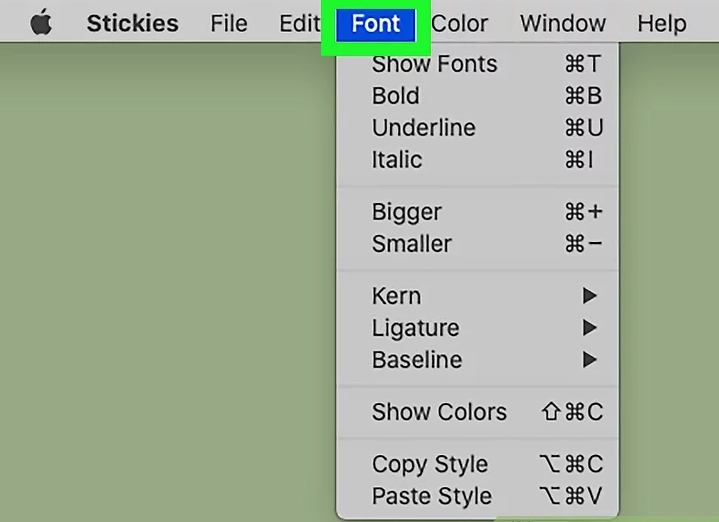The width and height of the screenshot is (719, 522).
Task: Select the Paste Style menu item
Action: pyautogui.click(x=432, y=496)
